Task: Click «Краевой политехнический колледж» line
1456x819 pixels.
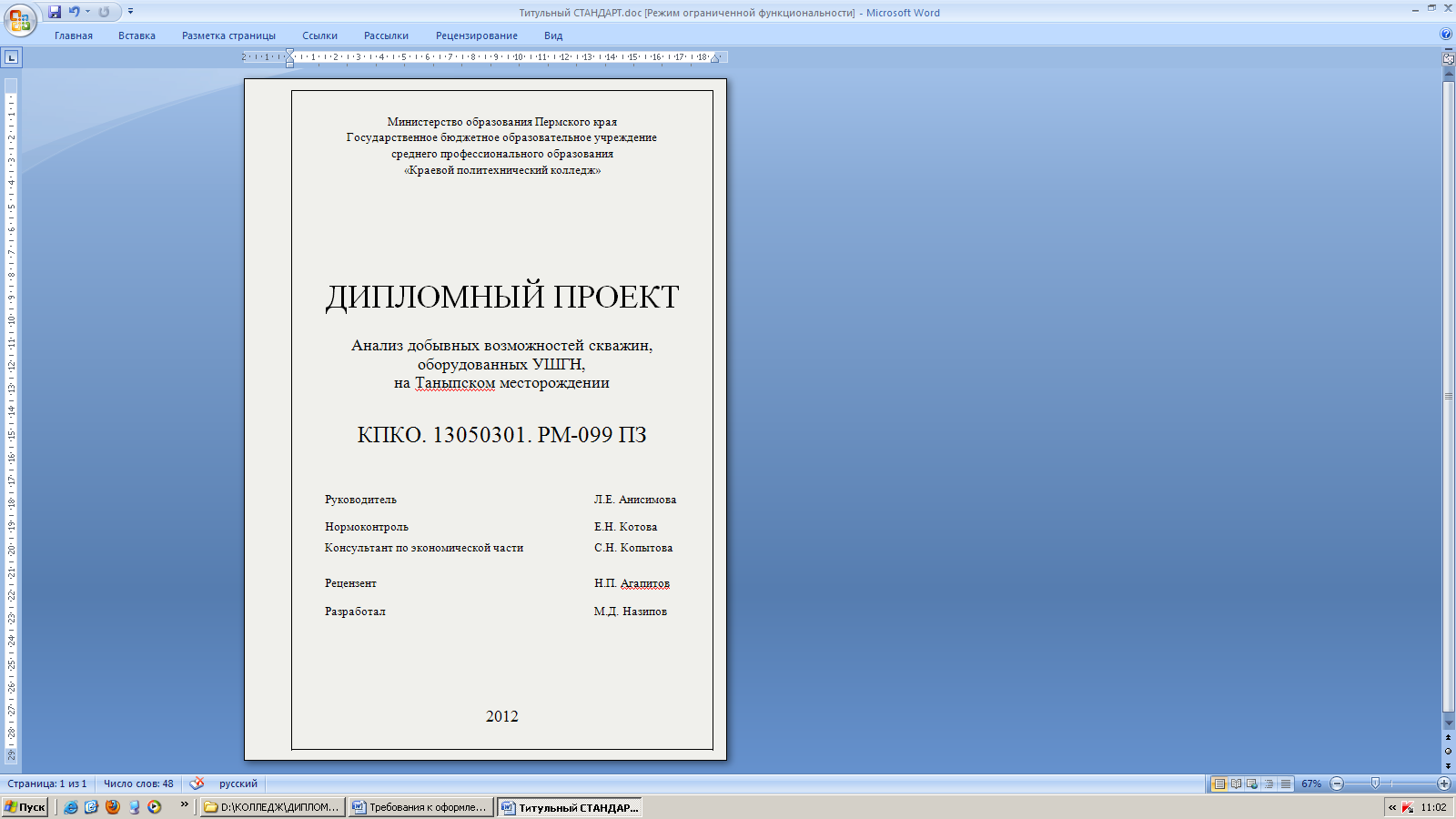Action: point(502,170)
